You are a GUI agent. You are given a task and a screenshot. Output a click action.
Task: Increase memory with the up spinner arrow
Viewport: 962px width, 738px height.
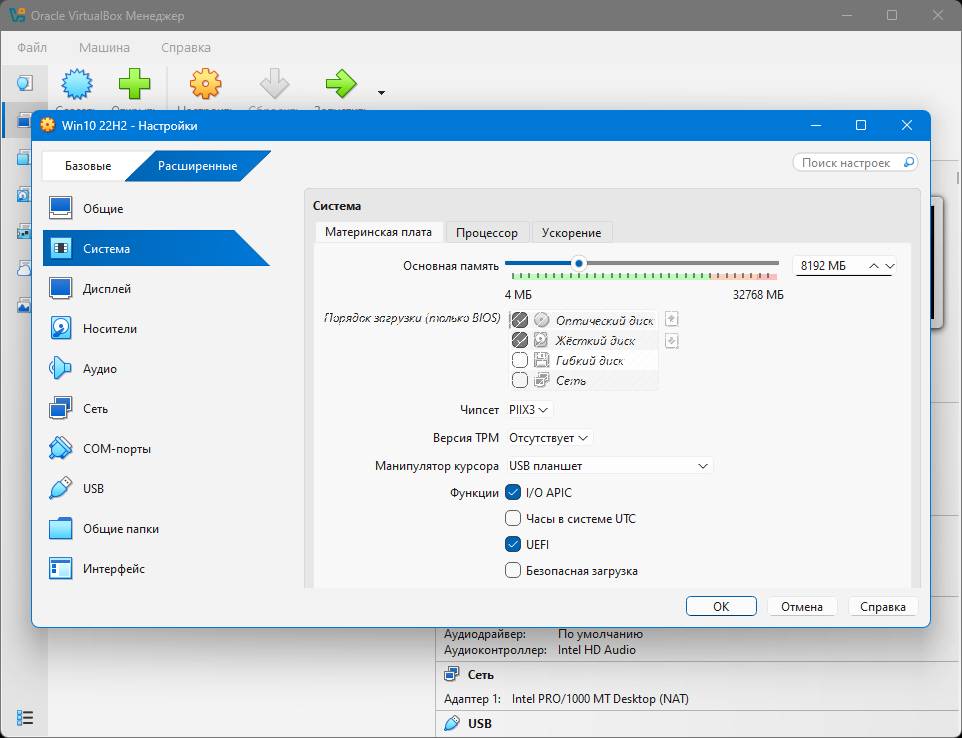[x=874, y=266]
